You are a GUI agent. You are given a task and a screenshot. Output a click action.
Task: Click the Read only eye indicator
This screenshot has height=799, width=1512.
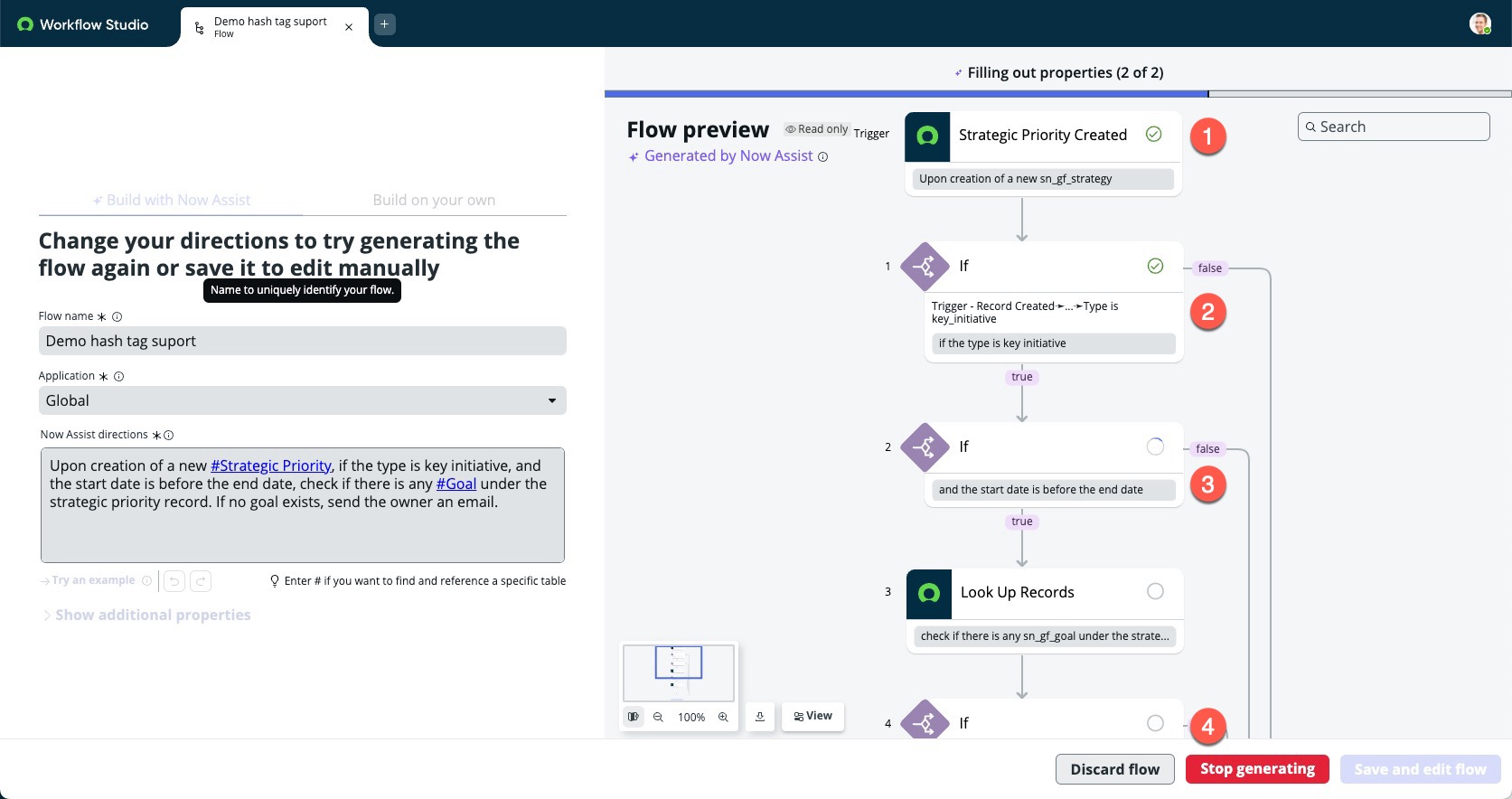click(816, 129)
